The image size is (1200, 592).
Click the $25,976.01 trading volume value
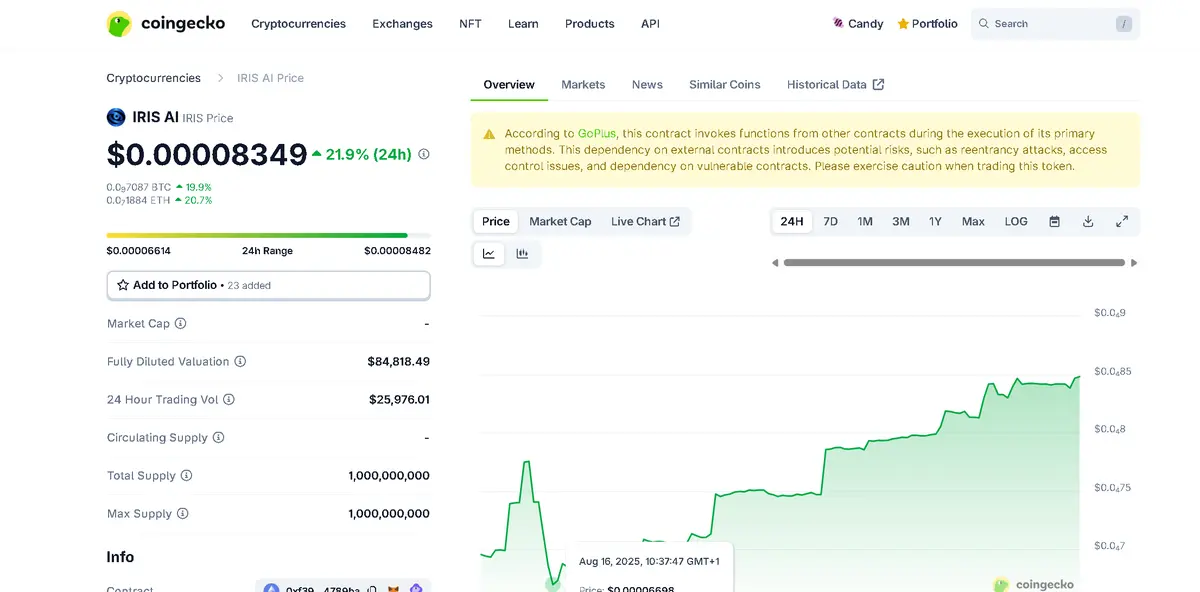point(400,399)
